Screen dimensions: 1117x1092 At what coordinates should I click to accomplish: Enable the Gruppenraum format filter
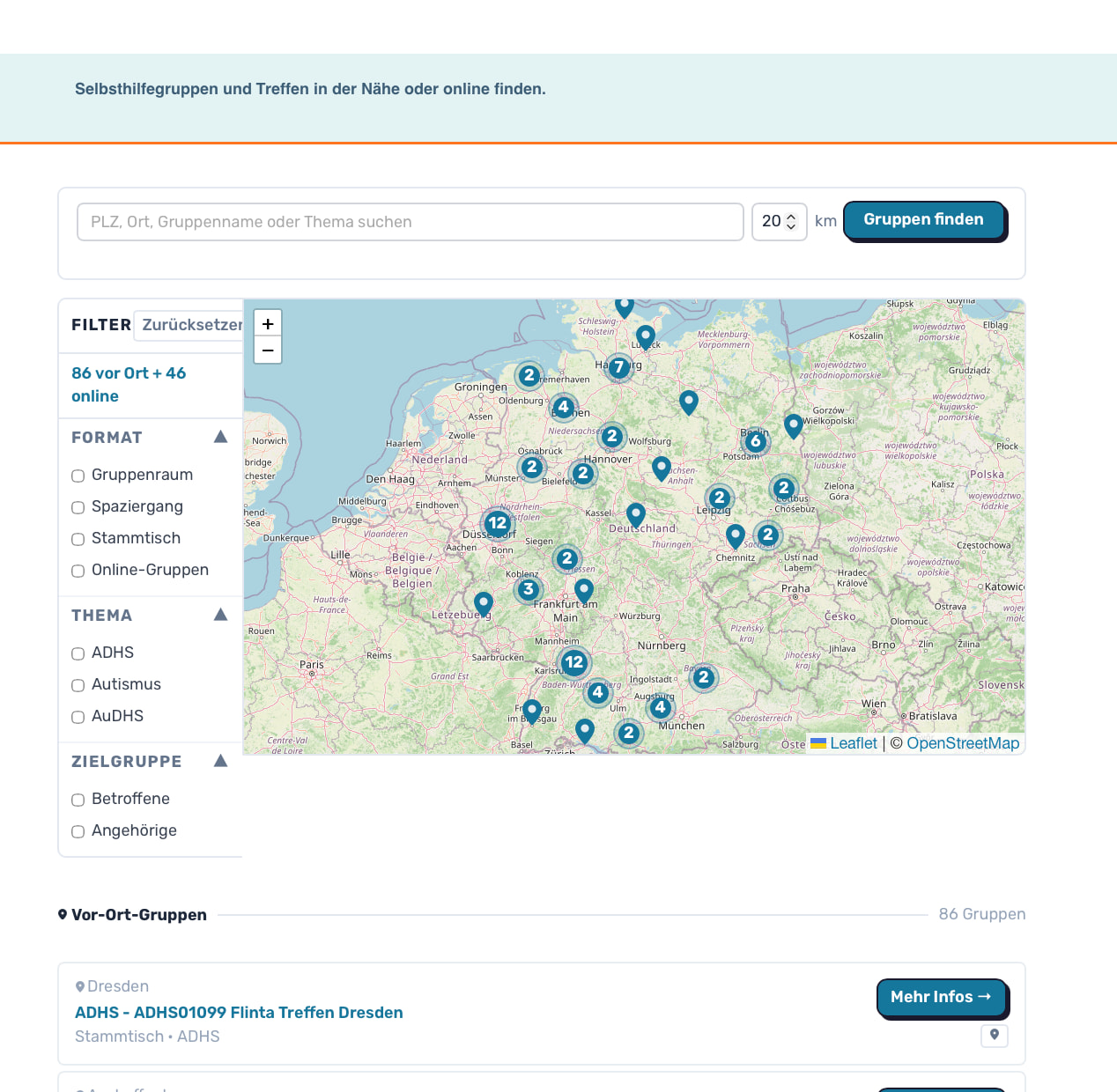[78, 476]
